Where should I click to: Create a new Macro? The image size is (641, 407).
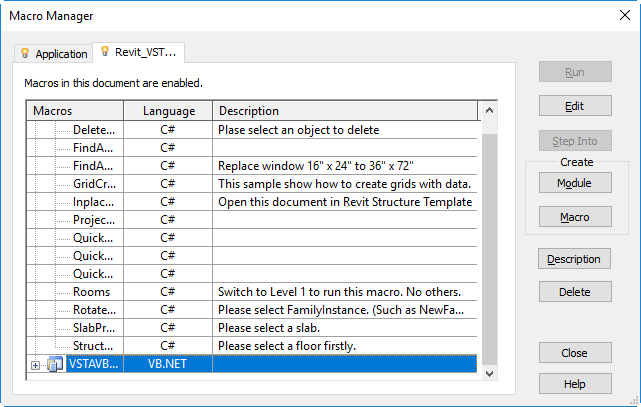tap(575, 217)
